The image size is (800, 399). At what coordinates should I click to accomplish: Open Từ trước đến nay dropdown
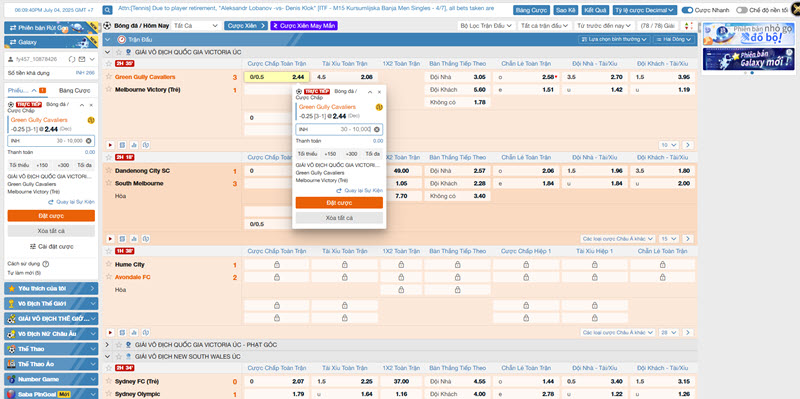pos(604,26)
